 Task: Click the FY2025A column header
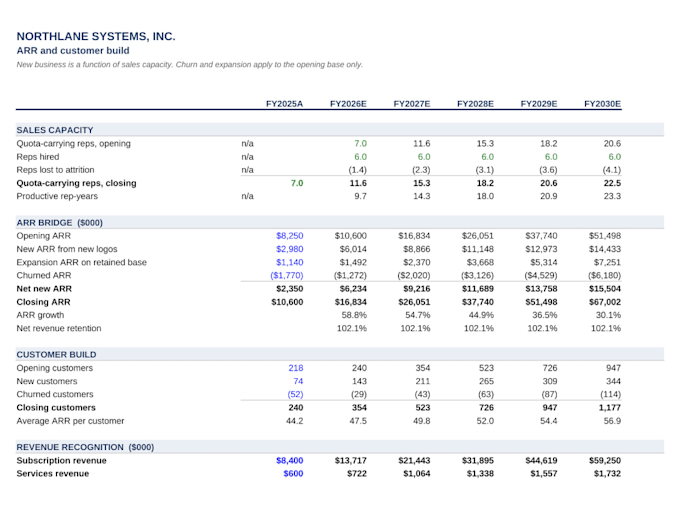click(284, 104)
